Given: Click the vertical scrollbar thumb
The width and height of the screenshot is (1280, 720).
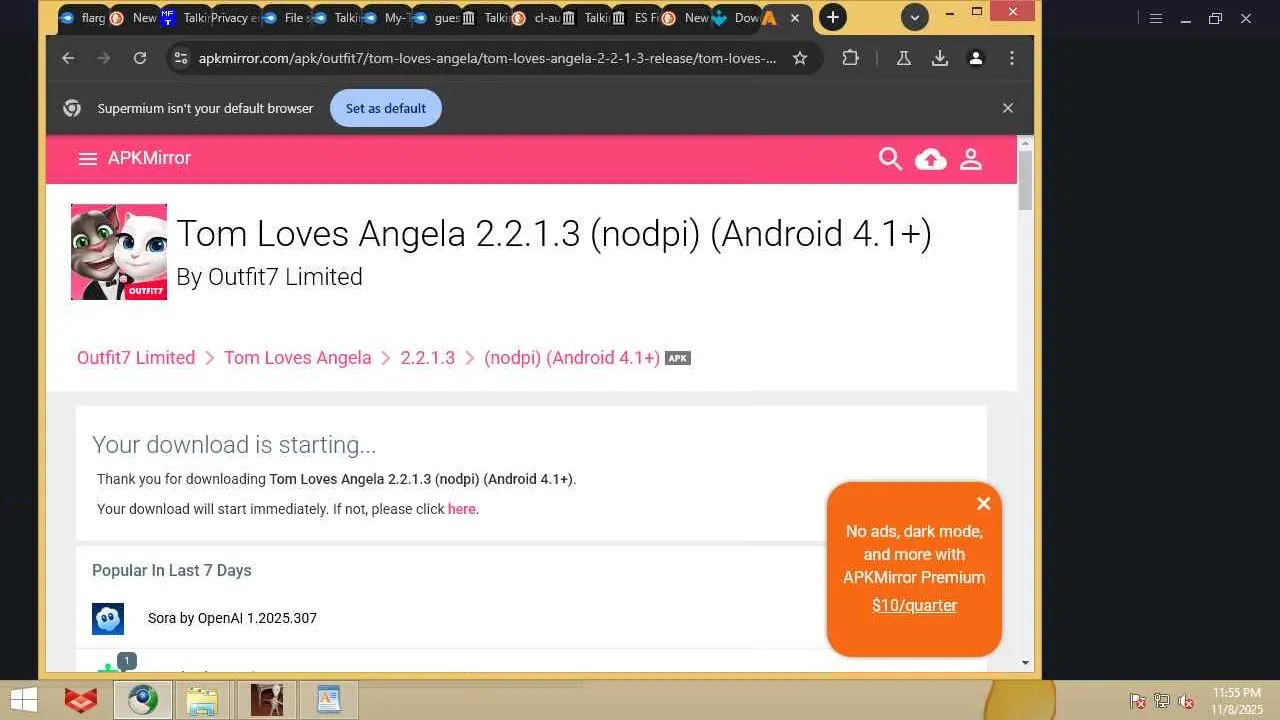Looking at the screenshot, I should click(1025, 181).
